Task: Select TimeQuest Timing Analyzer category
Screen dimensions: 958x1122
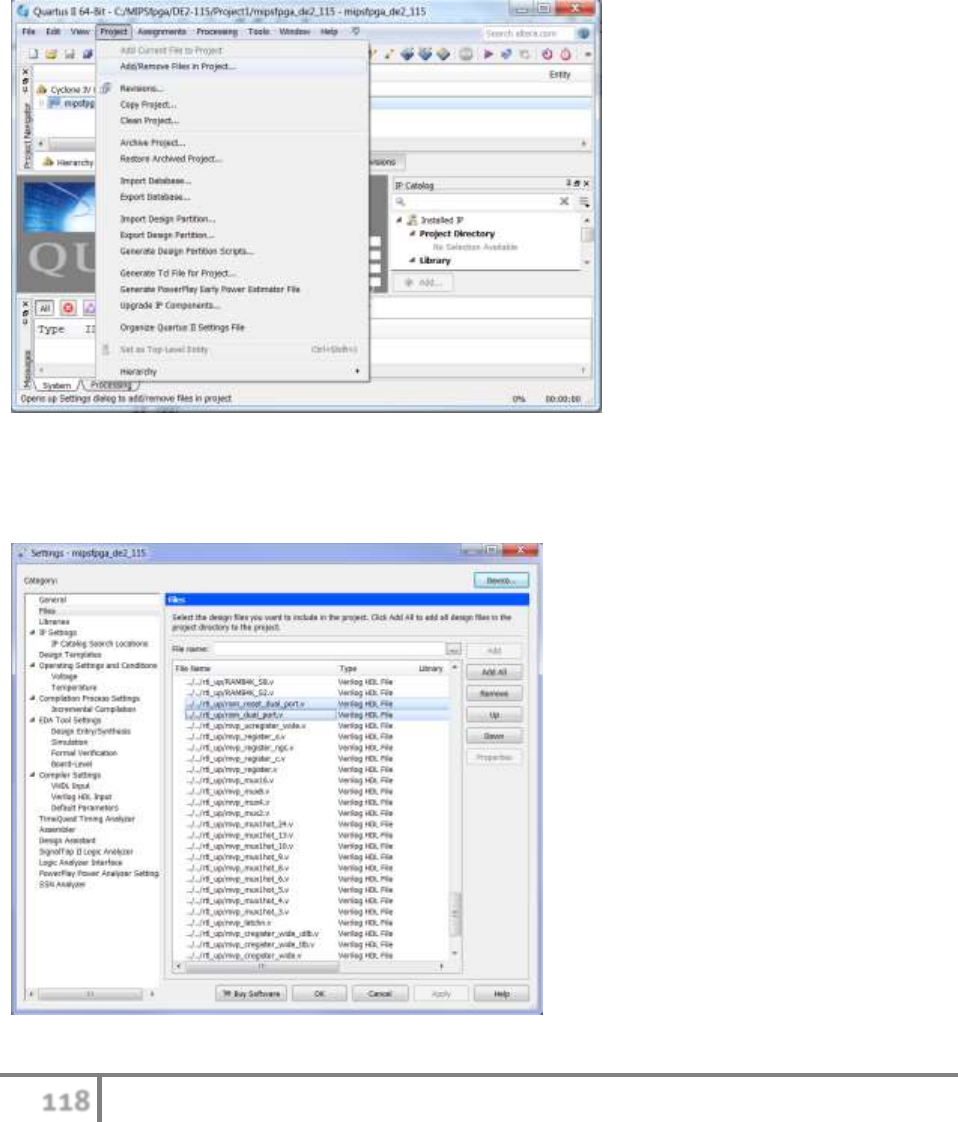Action: tap(87, 819)
